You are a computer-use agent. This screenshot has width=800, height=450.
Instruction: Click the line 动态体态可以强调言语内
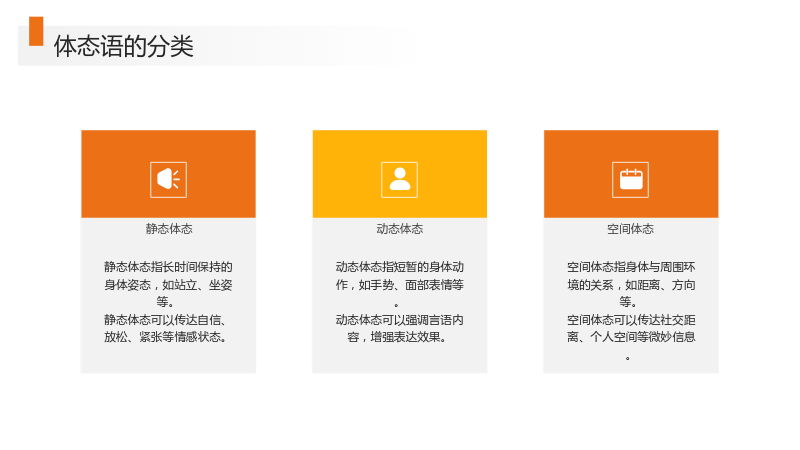(x=399, y=320)
